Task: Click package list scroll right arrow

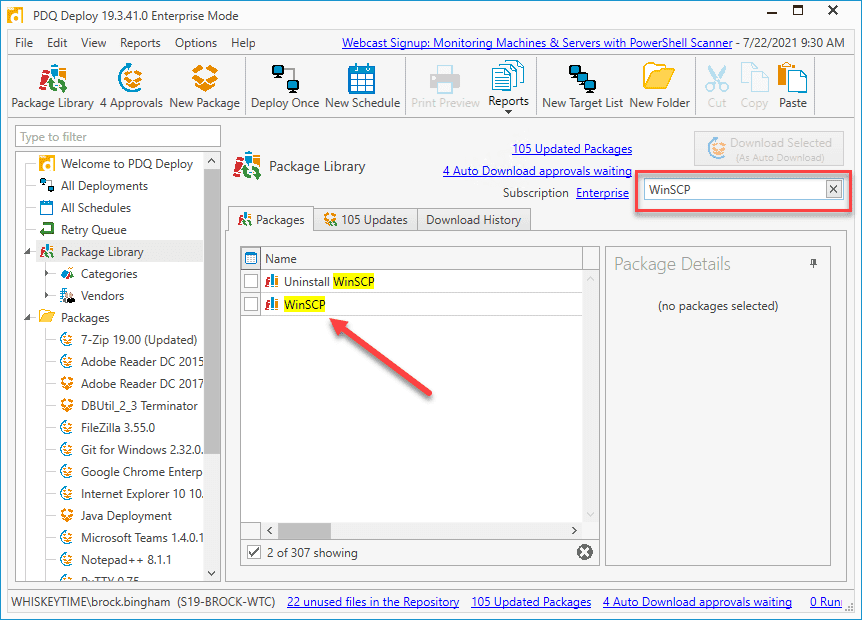Action: point(574,530)
